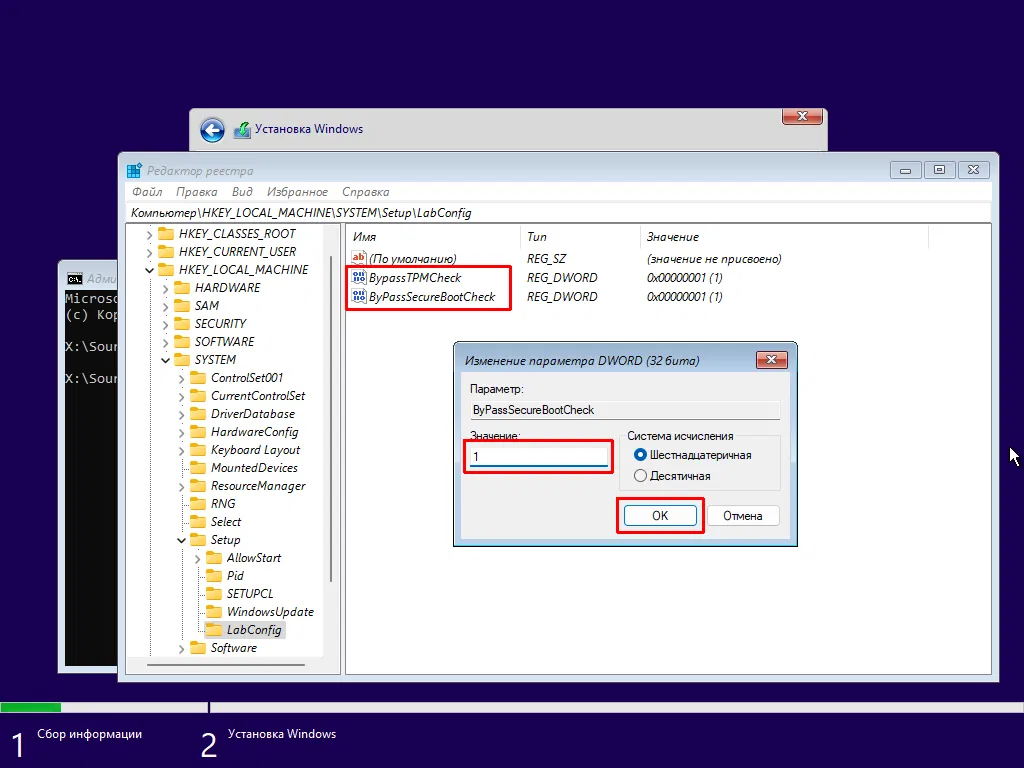Click the registry tree vertical scrollbar
Viewport: 1024px width, 768px height.
coord(331,418)
